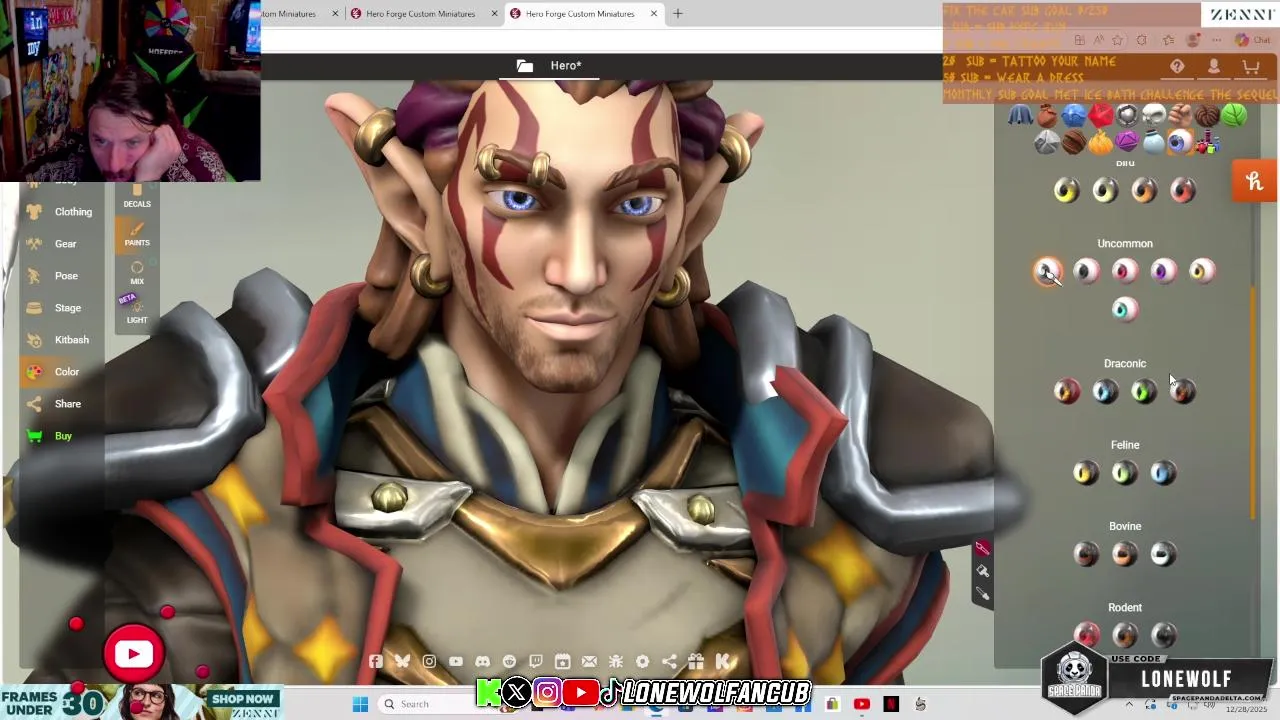Open Netflix from the taskbar
This screenshot has height=720, width=1280.
click(x=891, y=704)
